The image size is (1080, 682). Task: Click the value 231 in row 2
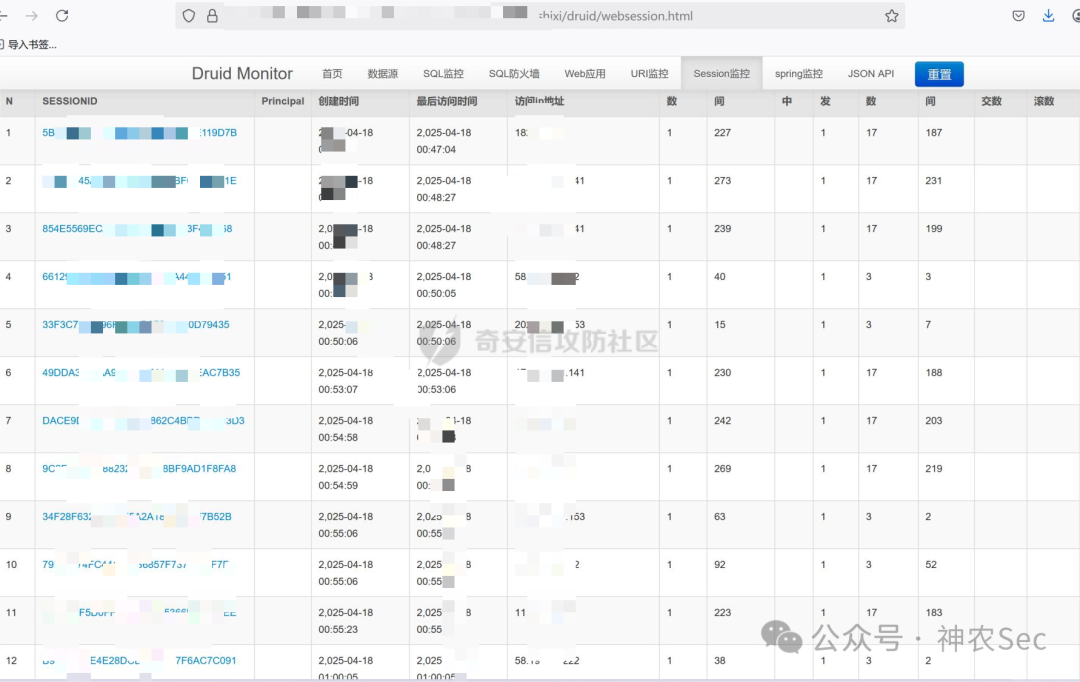(x=934, y=180)
